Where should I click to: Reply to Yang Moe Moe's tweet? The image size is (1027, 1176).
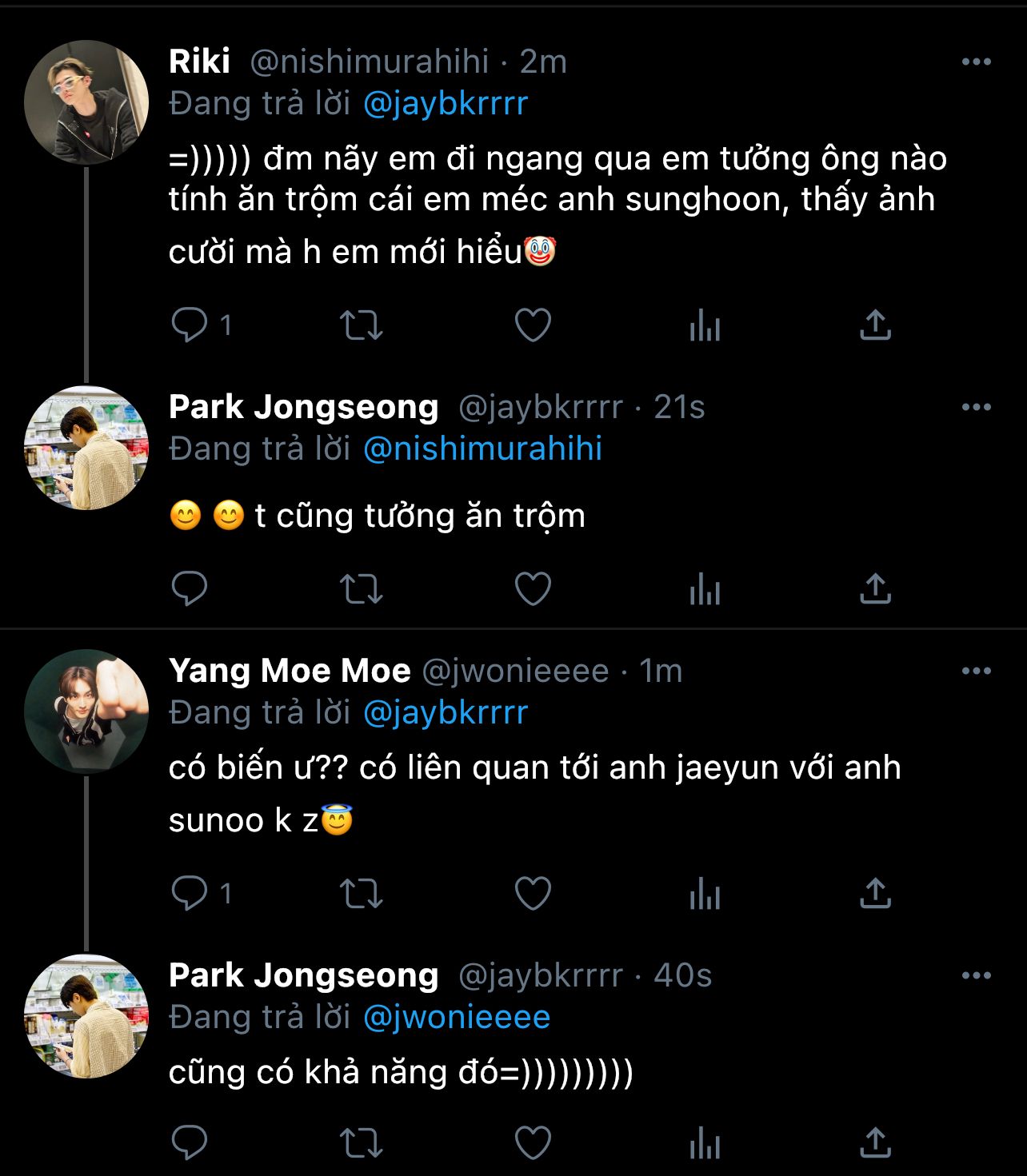click(190, 893)
